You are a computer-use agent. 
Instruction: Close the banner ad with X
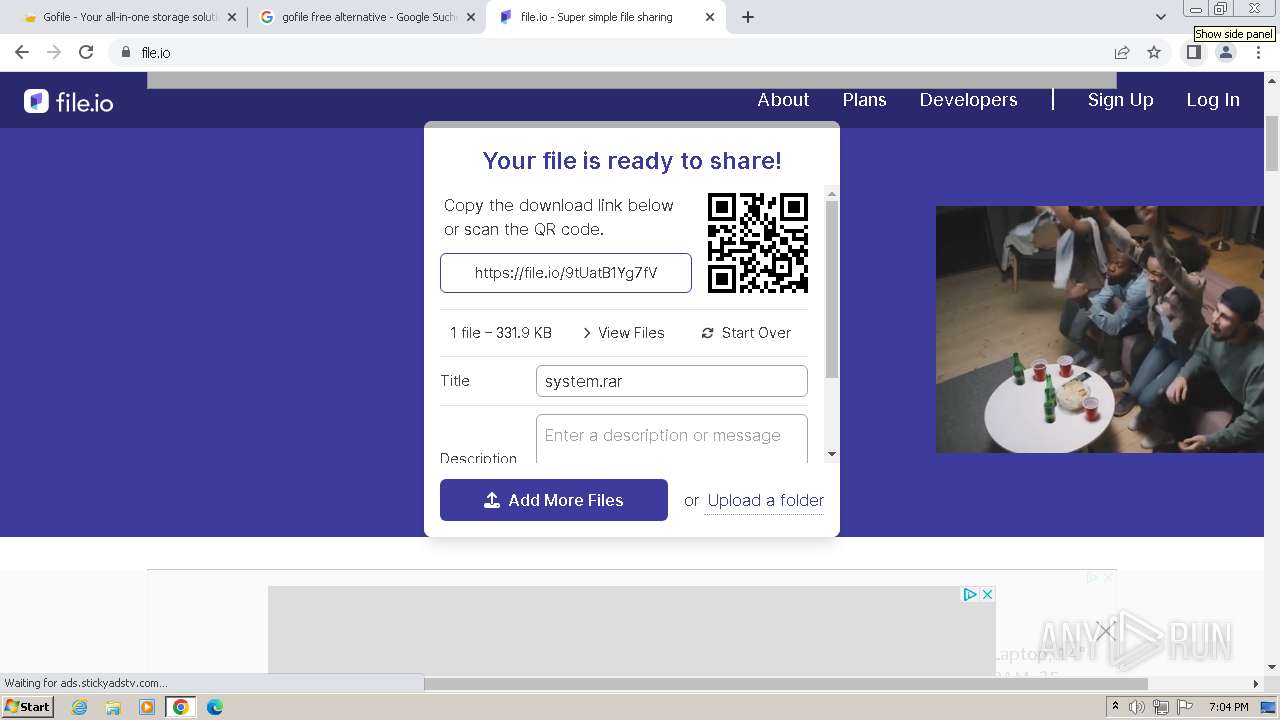(987, 594)
